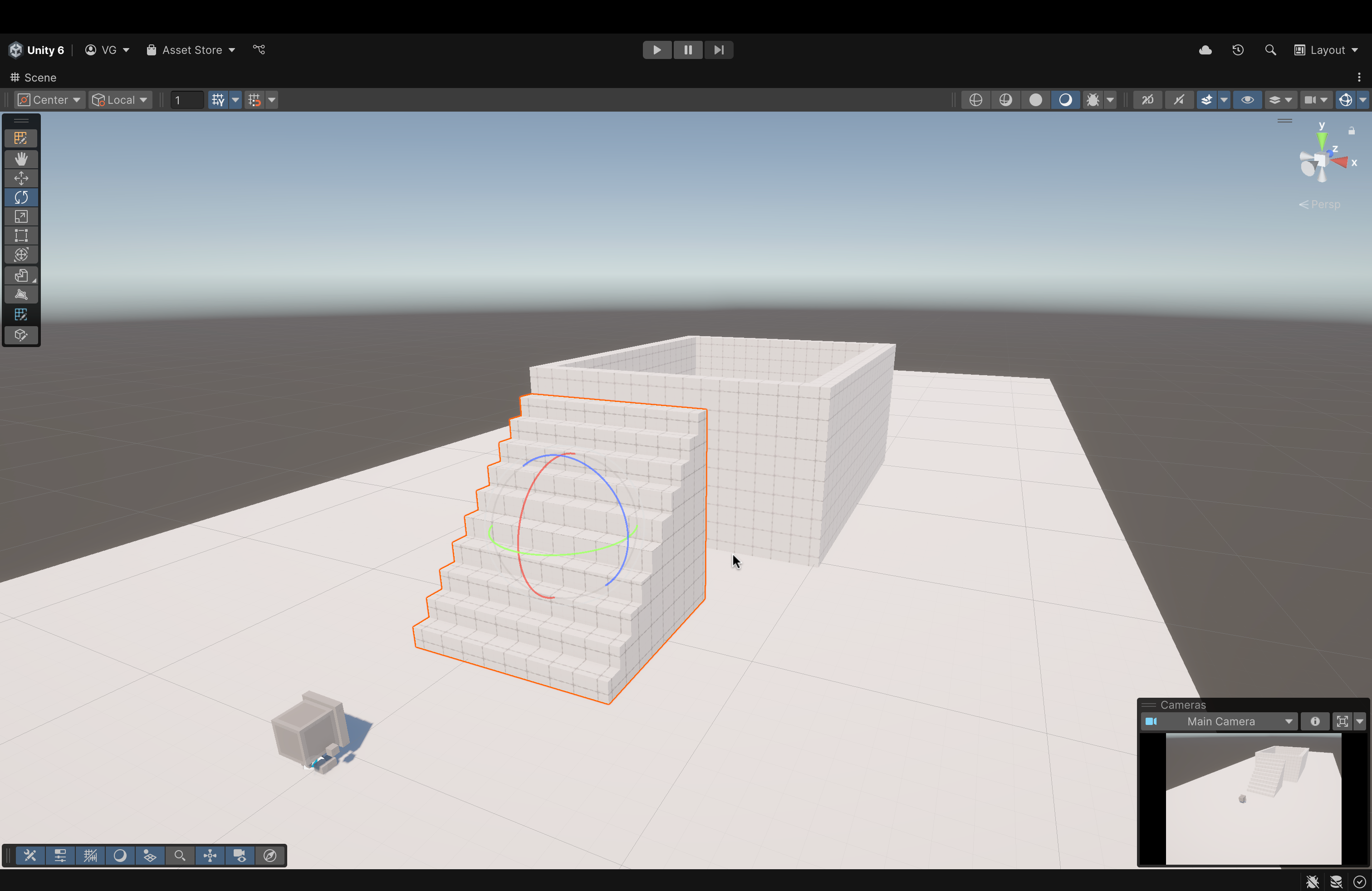Toggle the lighting overlay in bottom bar

pyautogui.click(x=150, y=855)
